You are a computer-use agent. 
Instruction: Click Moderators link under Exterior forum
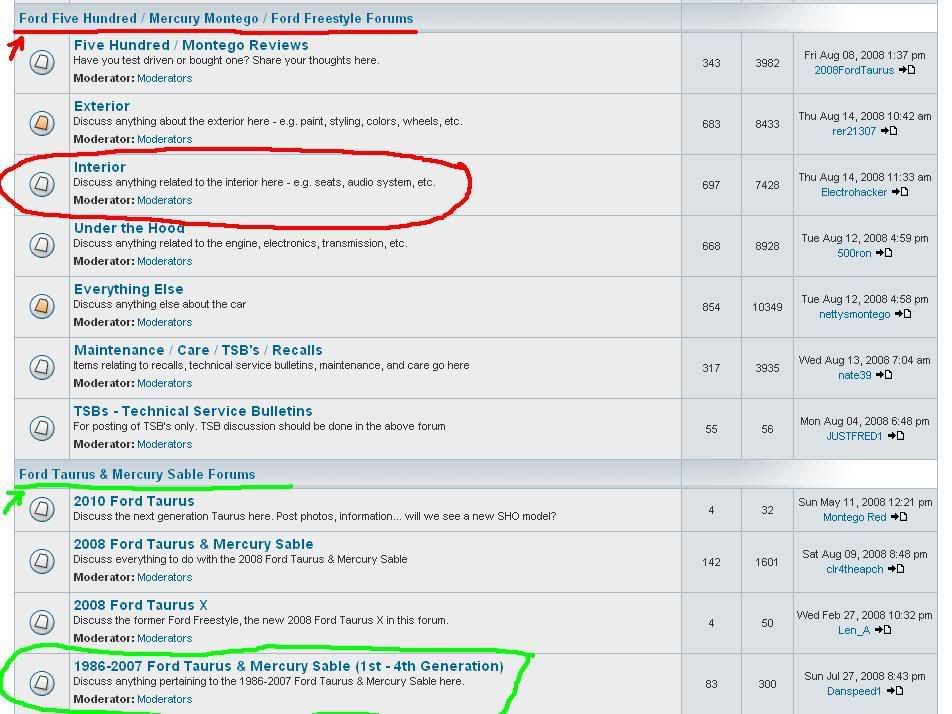click(x=165, y=139)
